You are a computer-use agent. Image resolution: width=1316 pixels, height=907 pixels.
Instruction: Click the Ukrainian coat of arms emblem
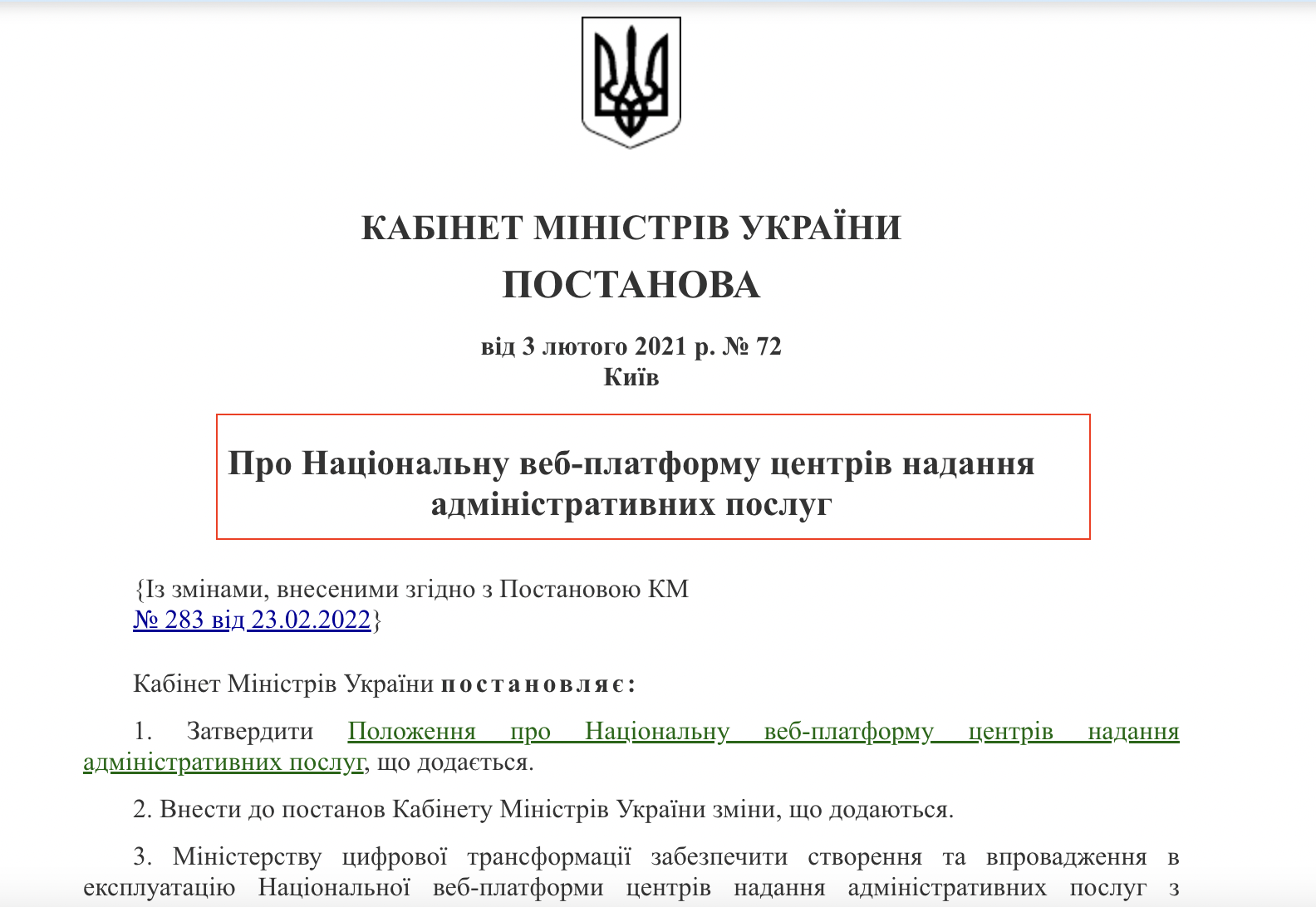point(631,82)
